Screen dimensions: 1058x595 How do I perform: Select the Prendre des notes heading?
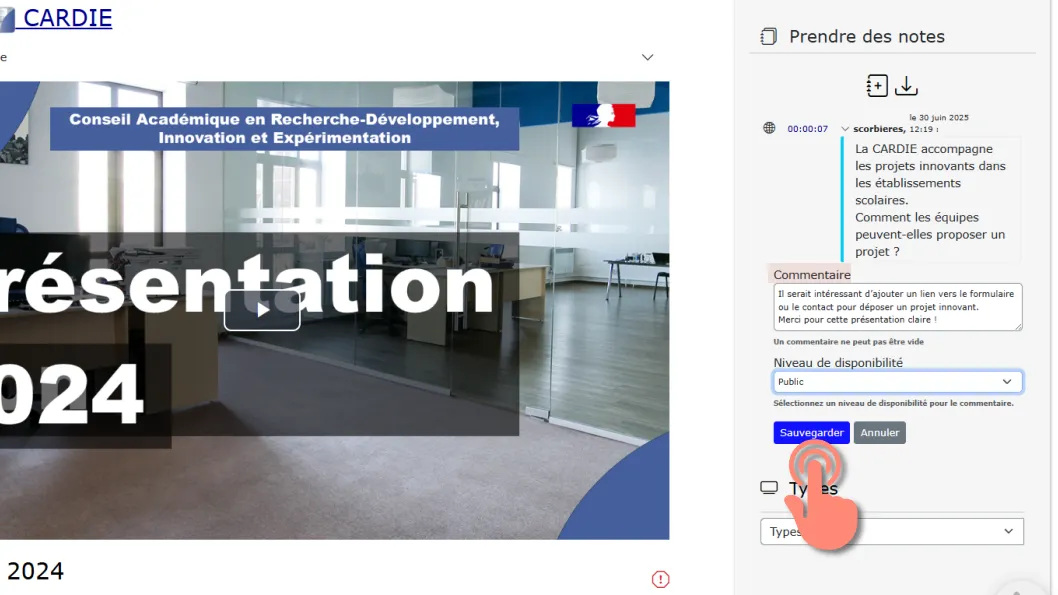(x=866, y=36)
